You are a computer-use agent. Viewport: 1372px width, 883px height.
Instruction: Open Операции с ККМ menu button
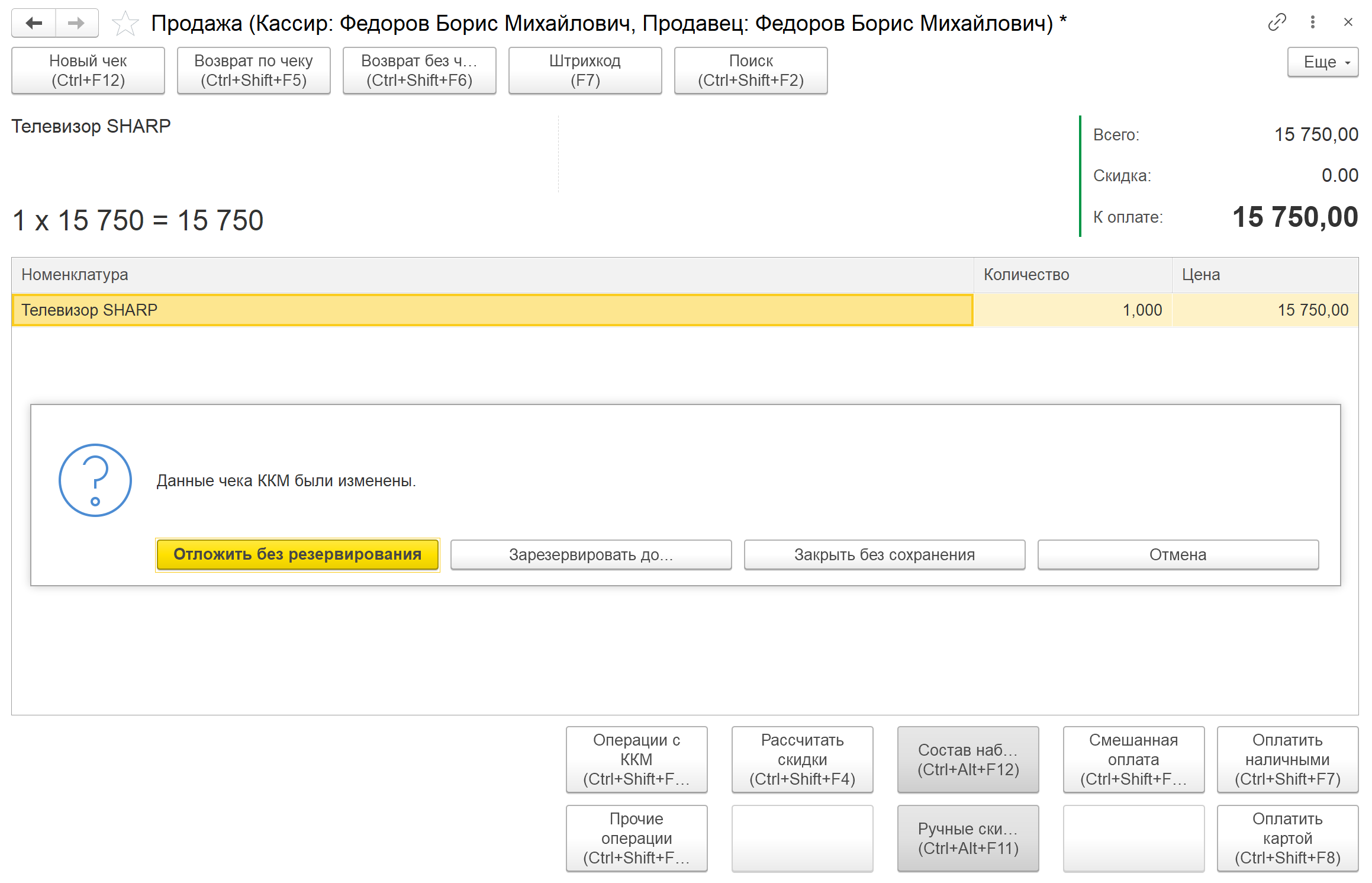[x=636, y=759]
